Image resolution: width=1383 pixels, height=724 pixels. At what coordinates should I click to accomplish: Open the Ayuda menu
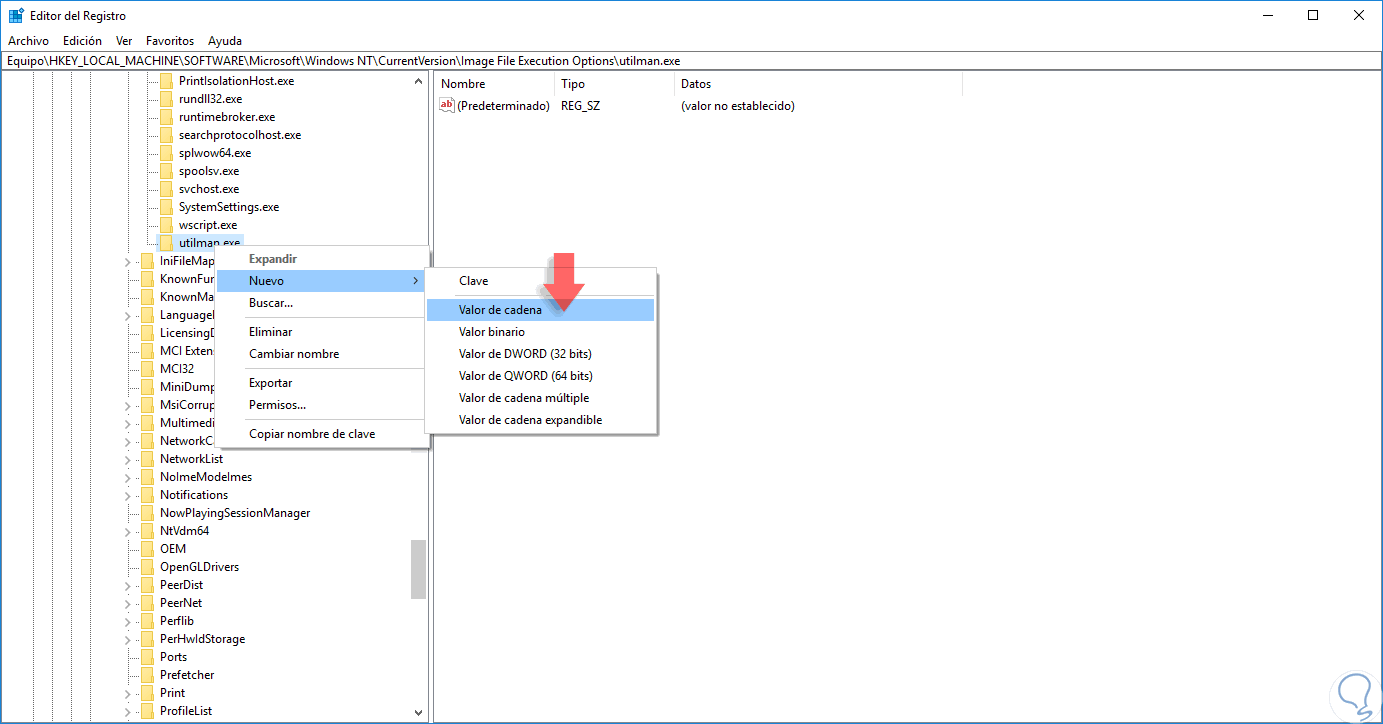click(225, 41)
